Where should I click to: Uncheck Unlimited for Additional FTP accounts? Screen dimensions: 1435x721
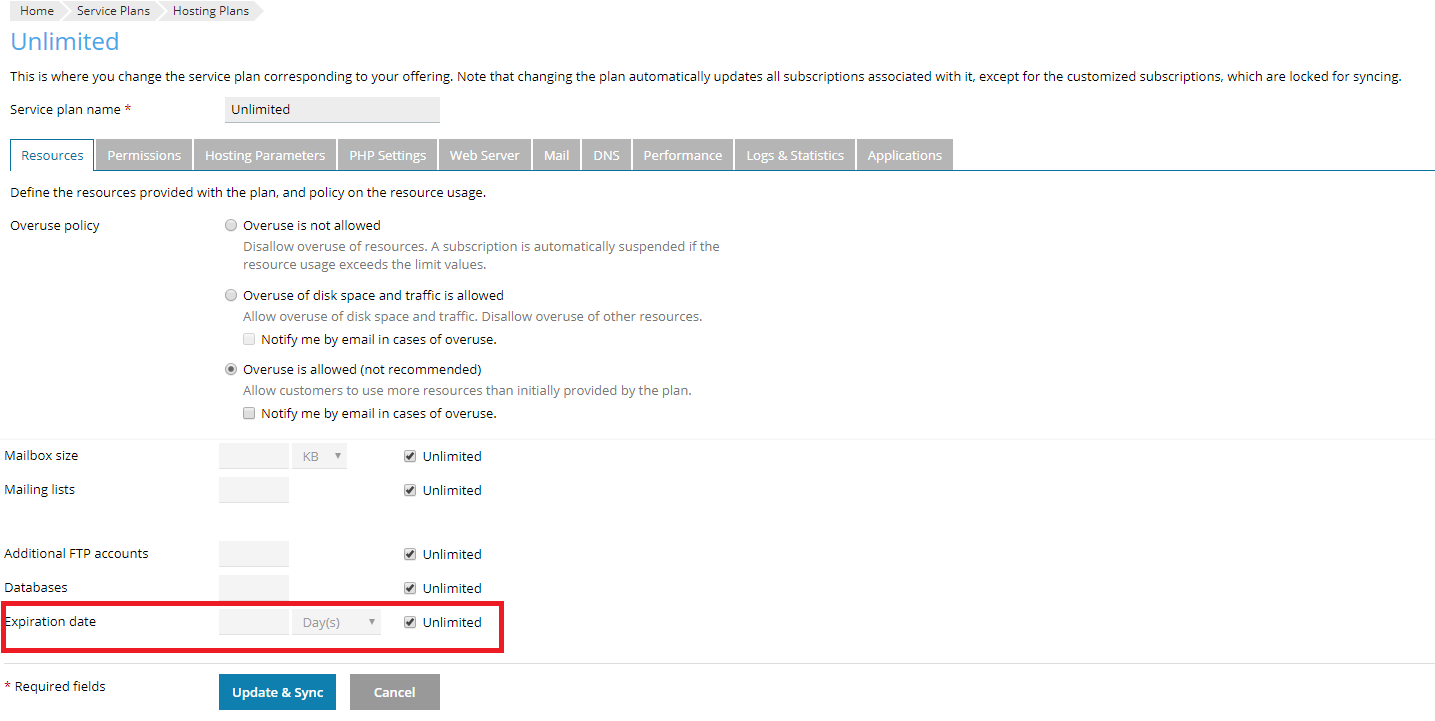410,554
